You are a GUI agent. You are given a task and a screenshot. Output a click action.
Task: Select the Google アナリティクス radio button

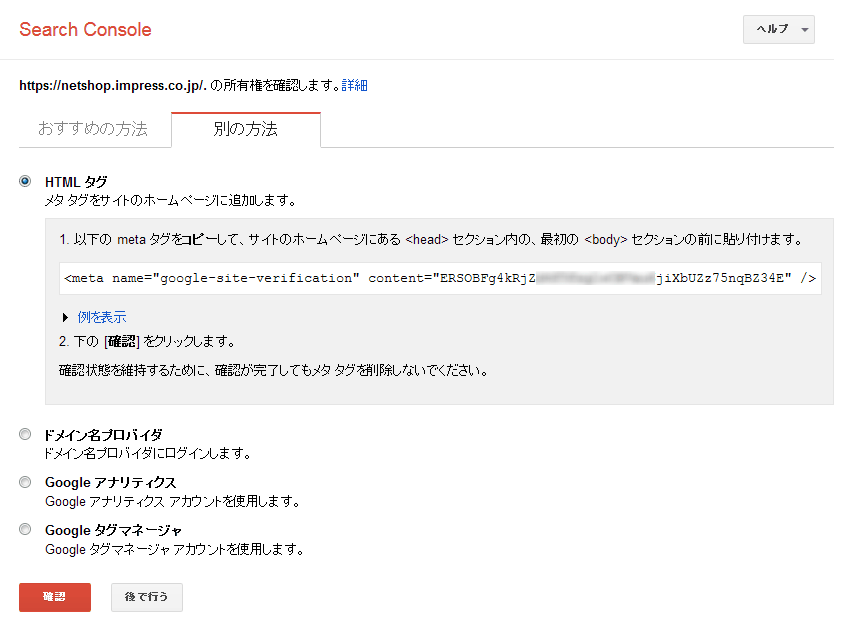coord(25,482)
